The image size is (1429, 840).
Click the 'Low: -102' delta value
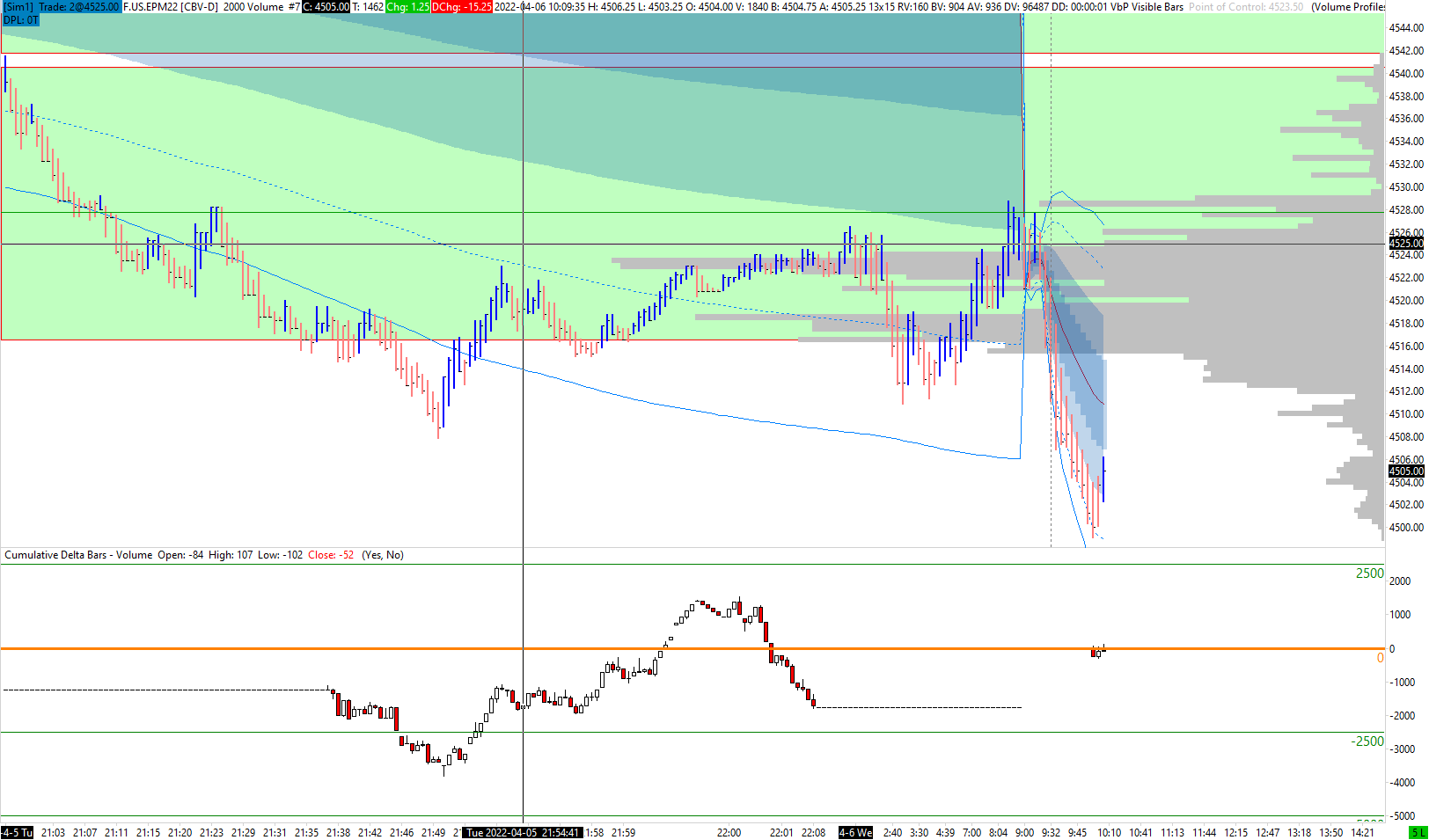click(x=281, y=555)
